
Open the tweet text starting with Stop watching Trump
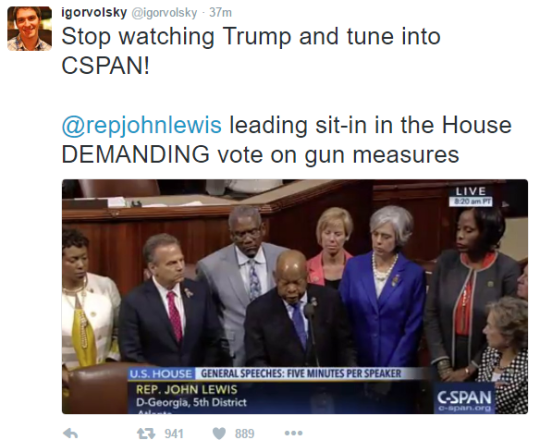click(x=251, y=50)
